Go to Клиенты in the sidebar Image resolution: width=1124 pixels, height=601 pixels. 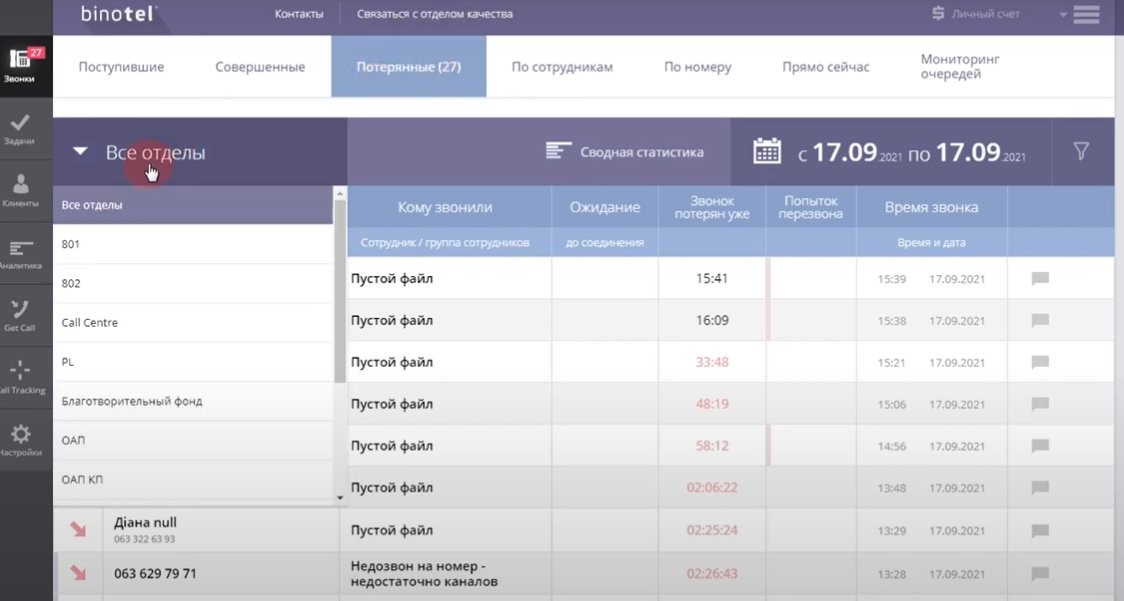tap(20, 190)
